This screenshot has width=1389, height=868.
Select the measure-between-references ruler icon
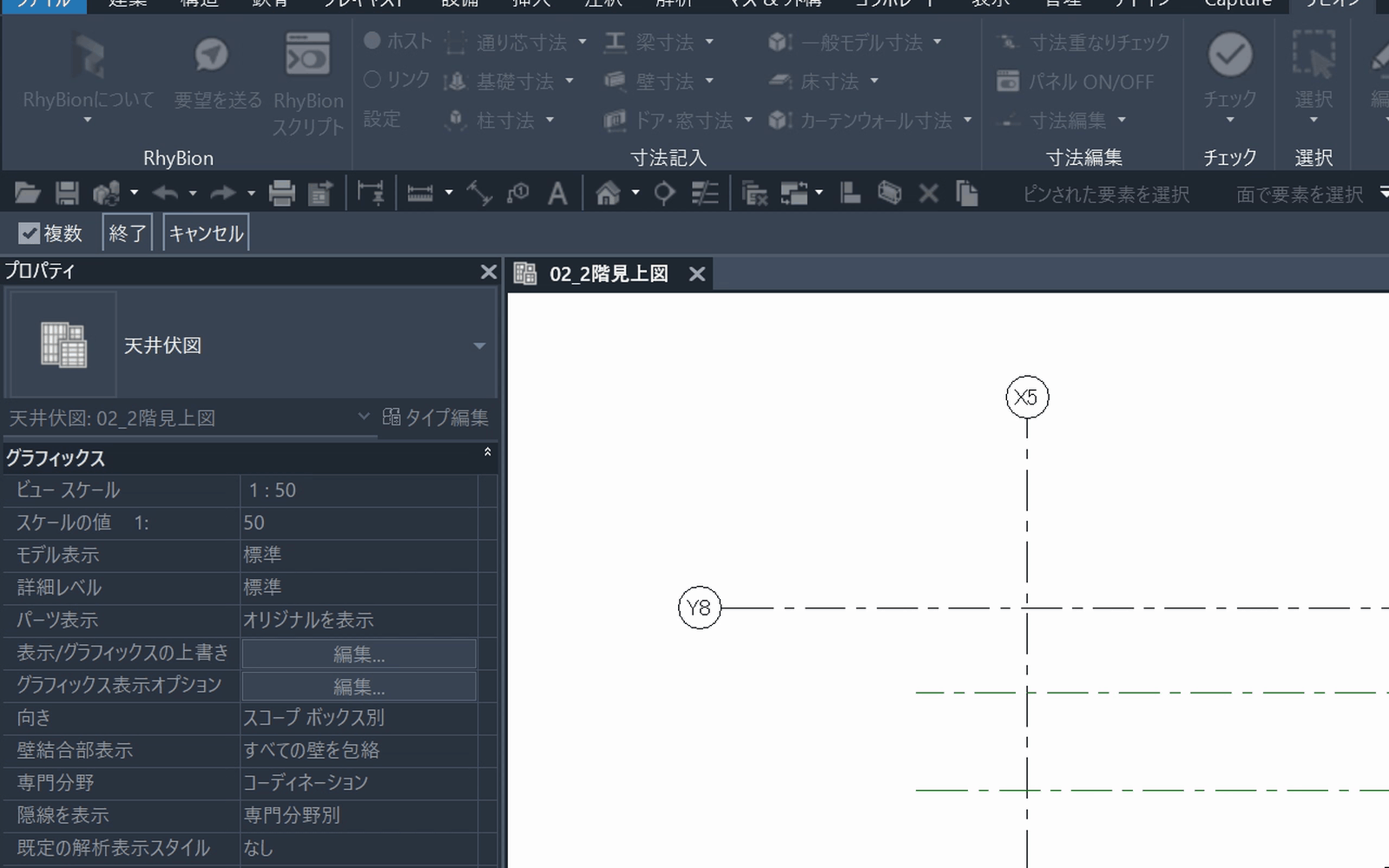(420, 193)
